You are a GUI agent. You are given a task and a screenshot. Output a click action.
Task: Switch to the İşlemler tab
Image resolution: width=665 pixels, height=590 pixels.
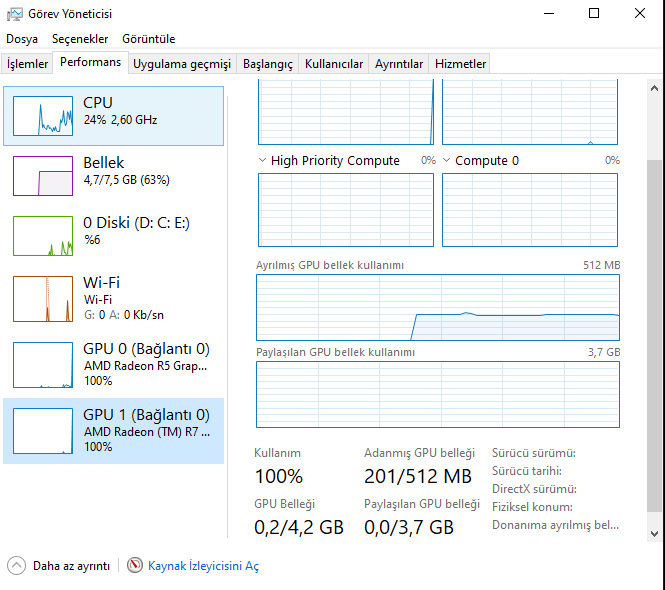[x=27, y=64]
